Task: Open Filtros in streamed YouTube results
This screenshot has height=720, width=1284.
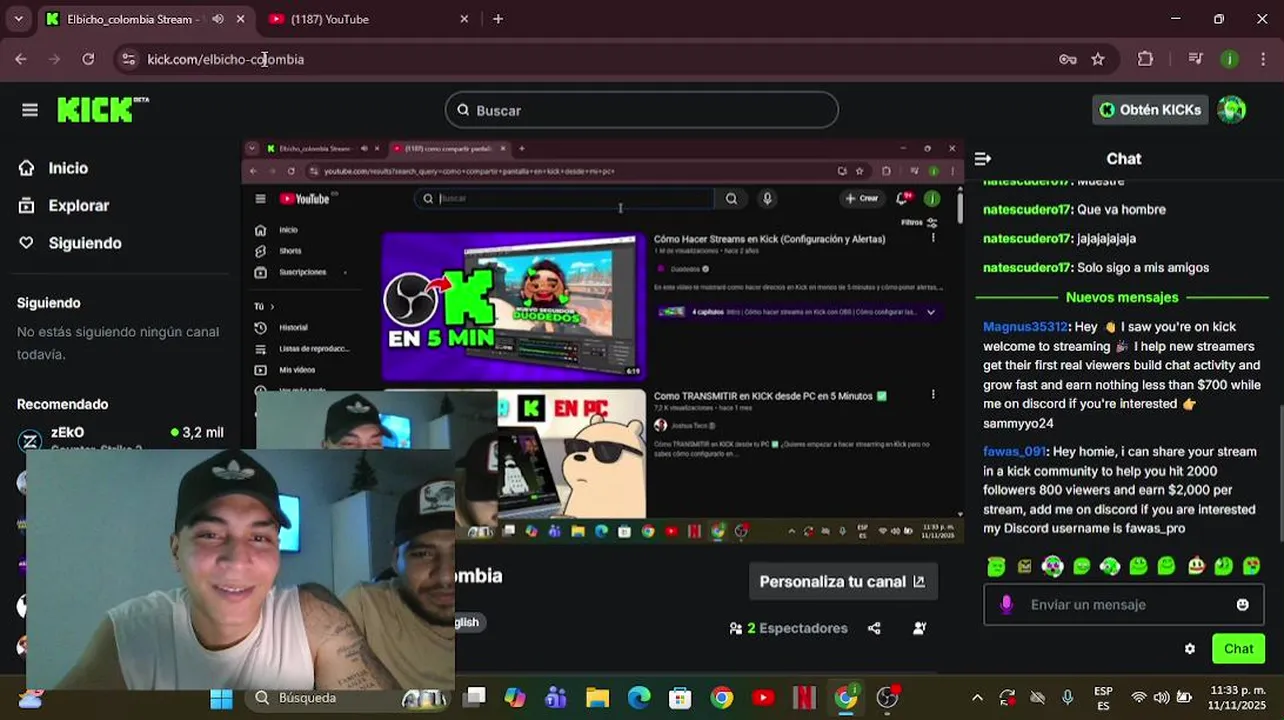Action: tap(919, 222)
